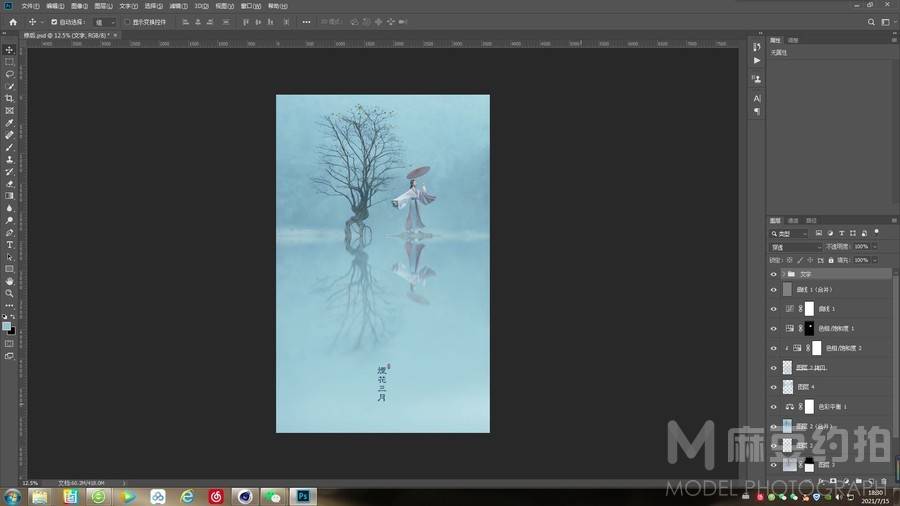
Task: Click the Edit Toolbar ellipsis button
Action: tap(9, 305)
